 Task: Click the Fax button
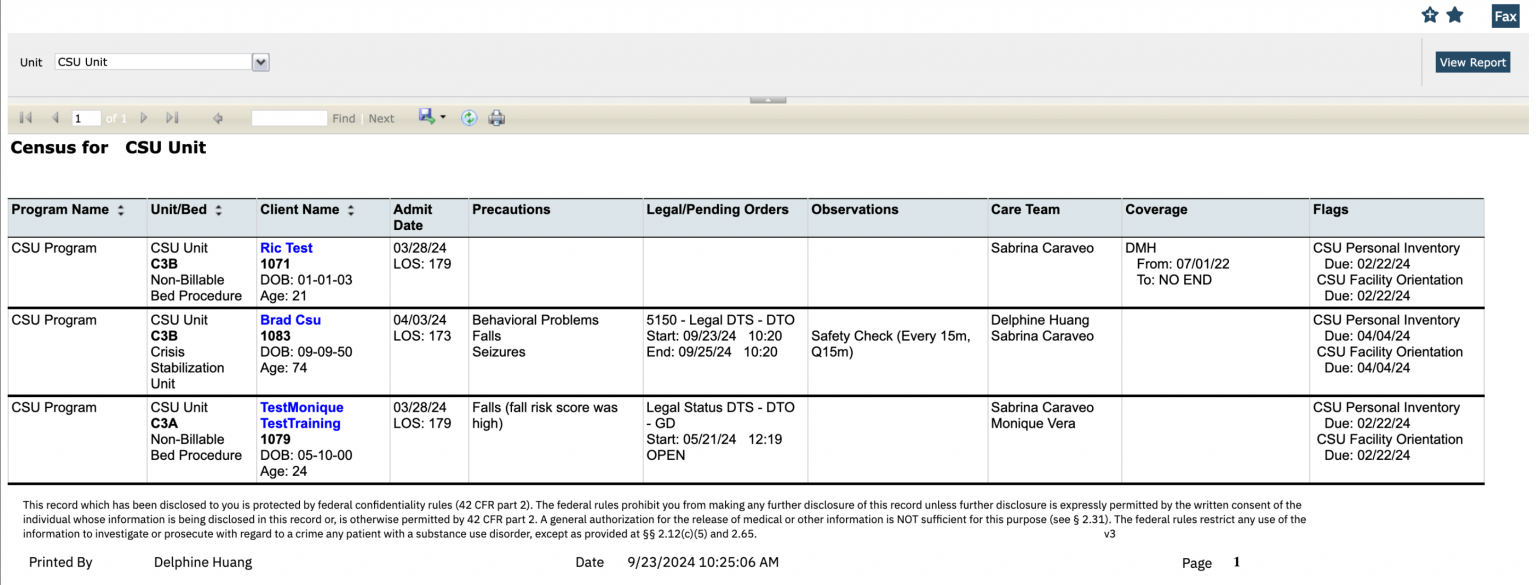click(1505, 16)
